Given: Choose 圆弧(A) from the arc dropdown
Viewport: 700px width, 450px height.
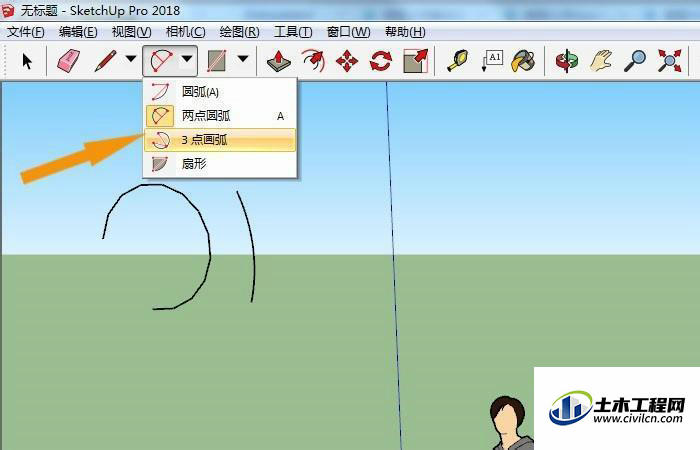Looking at the screenshot, I should pyautogui.click(x=220, y=92).
